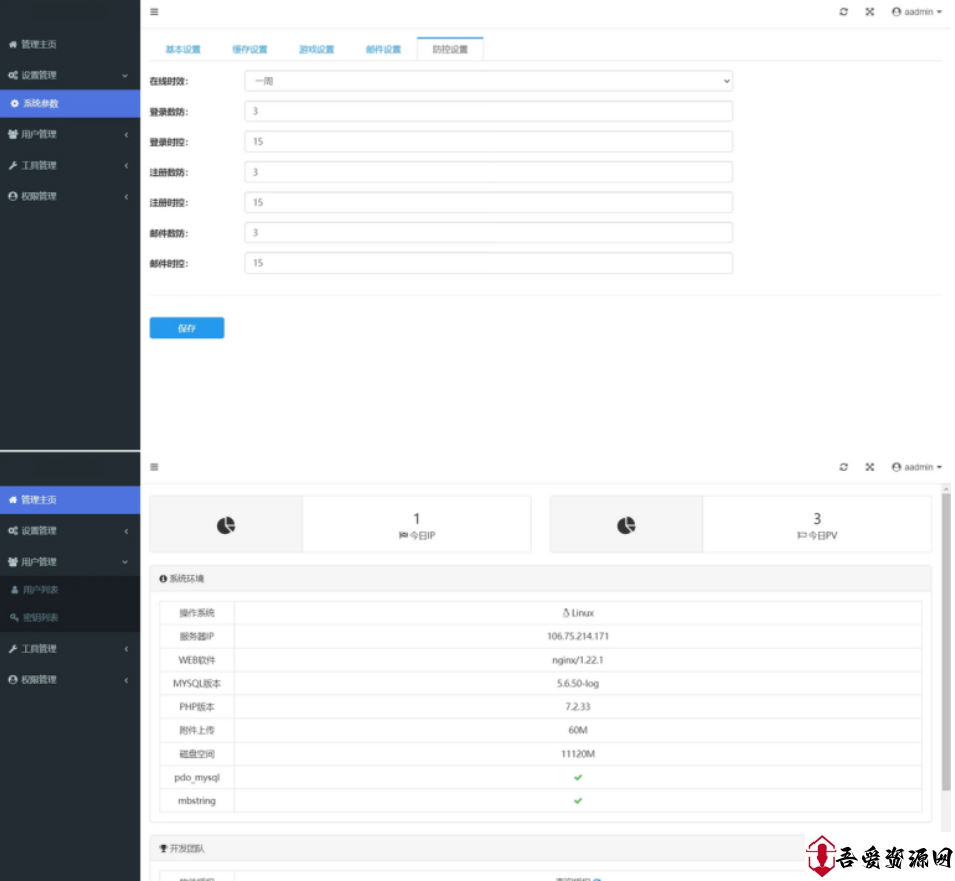Click the 今日IP pie chart icon
Screen dimensions: 955x881
pos(226,525)
